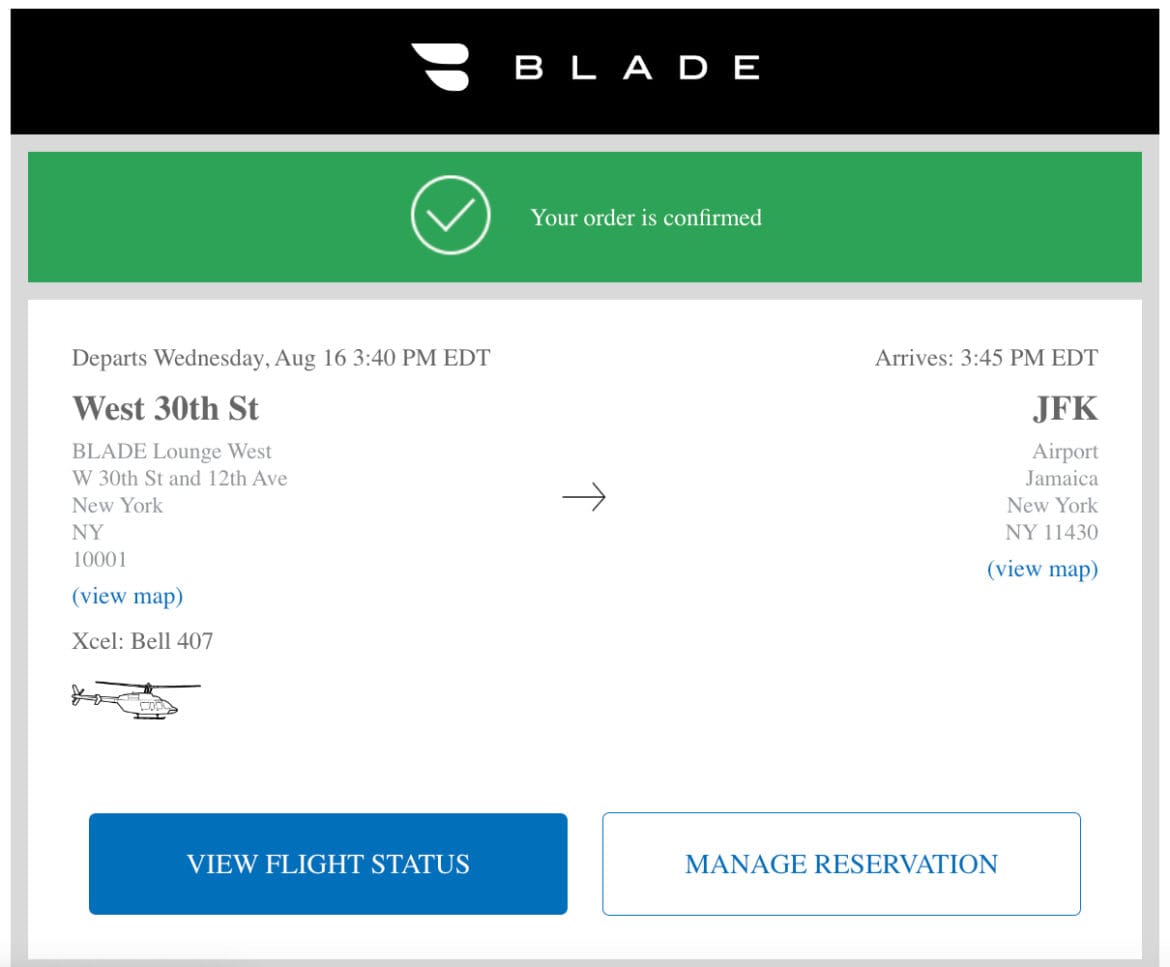Click the departure time 'Aug 16 3:40 PM EDT'

pos(280,358)
